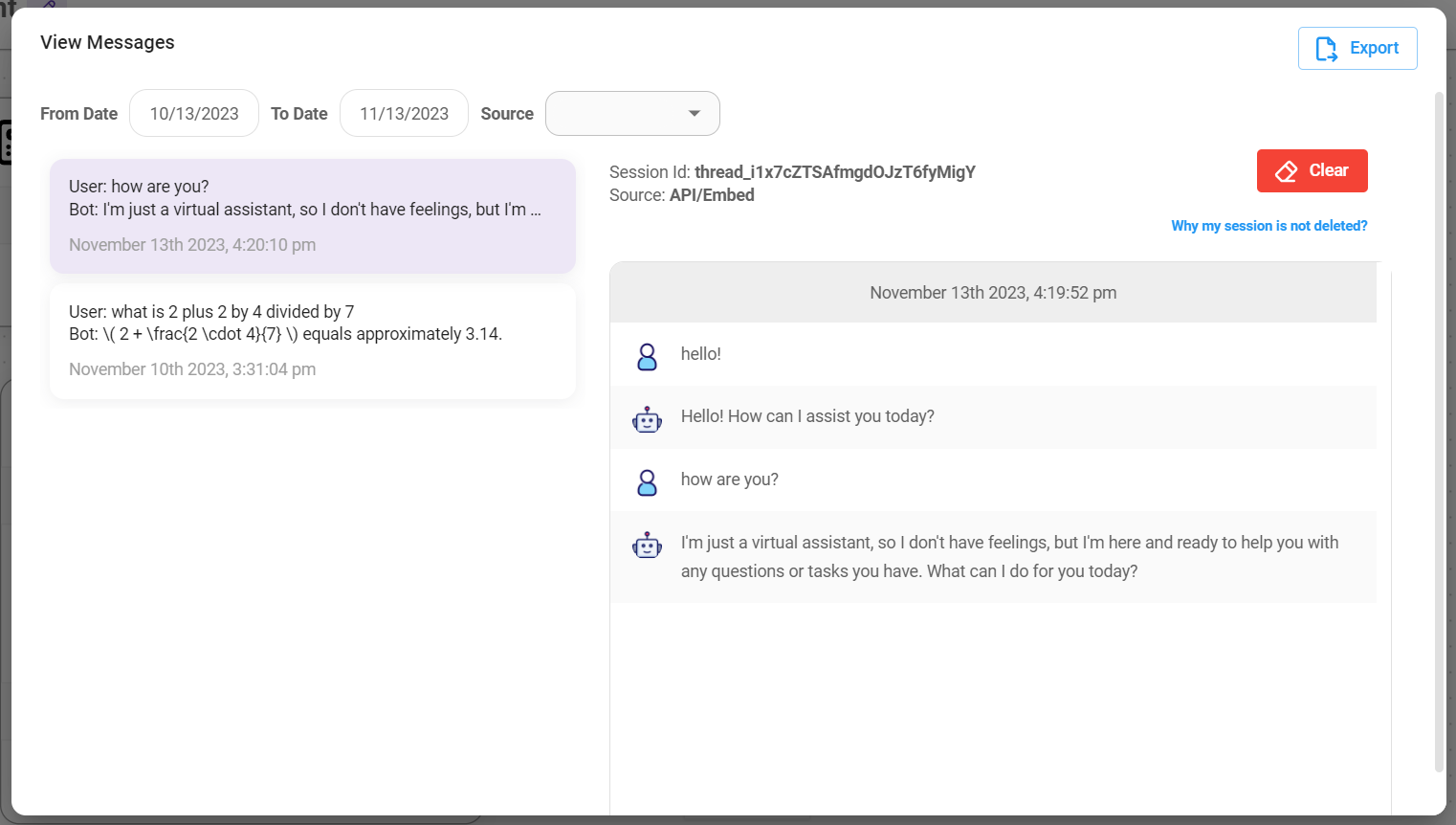Click the 'hello!' user message row
This screenshot has width=1456, height=825.
[993, 354]
